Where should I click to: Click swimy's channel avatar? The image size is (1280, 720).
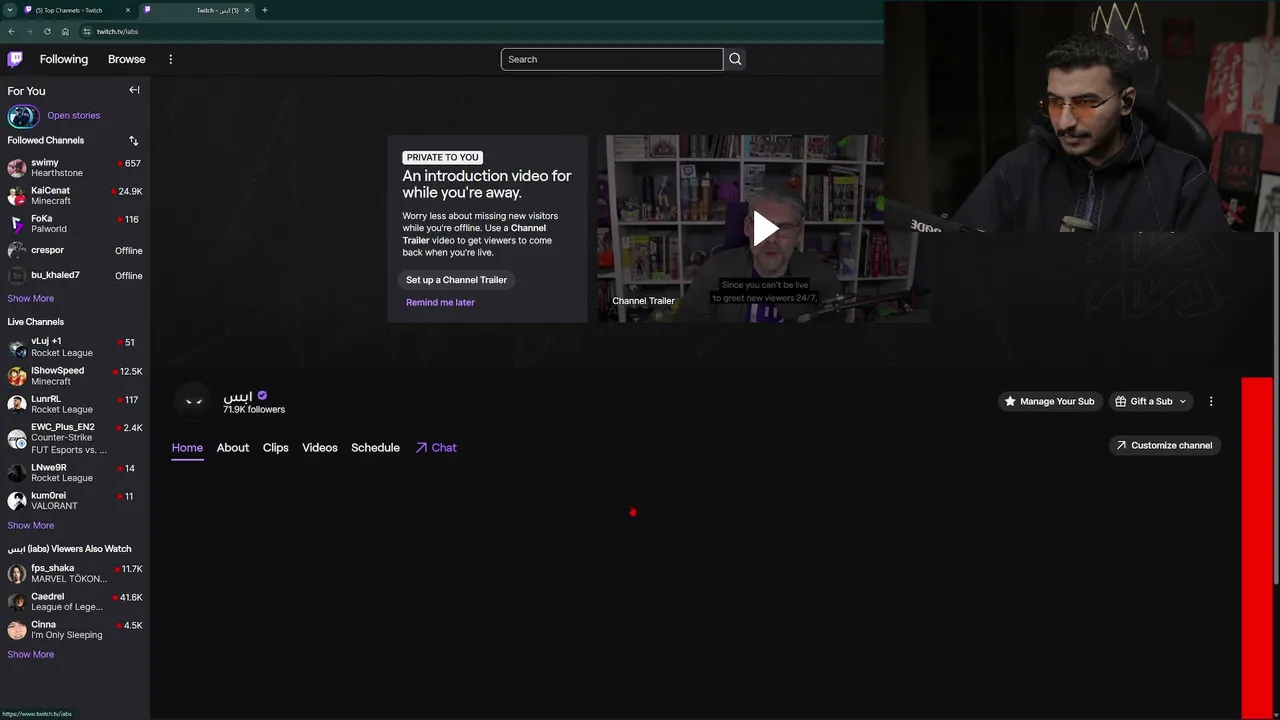17,167
